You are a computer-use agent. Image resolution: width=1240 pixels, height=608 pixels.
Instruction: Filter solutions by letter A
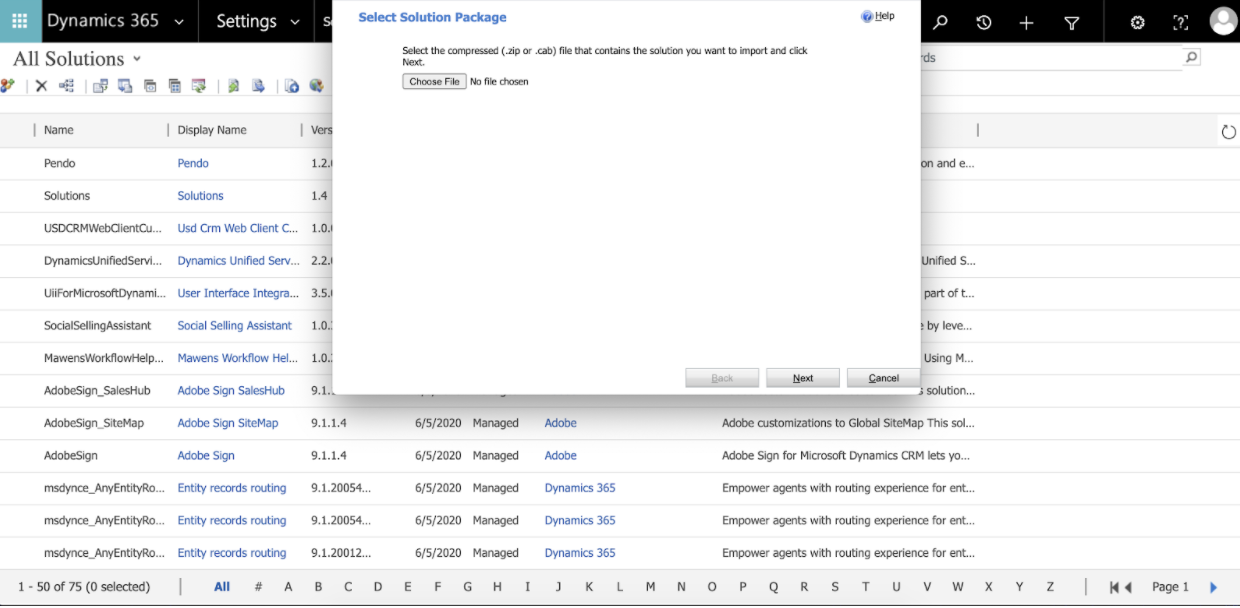(288, 587)
